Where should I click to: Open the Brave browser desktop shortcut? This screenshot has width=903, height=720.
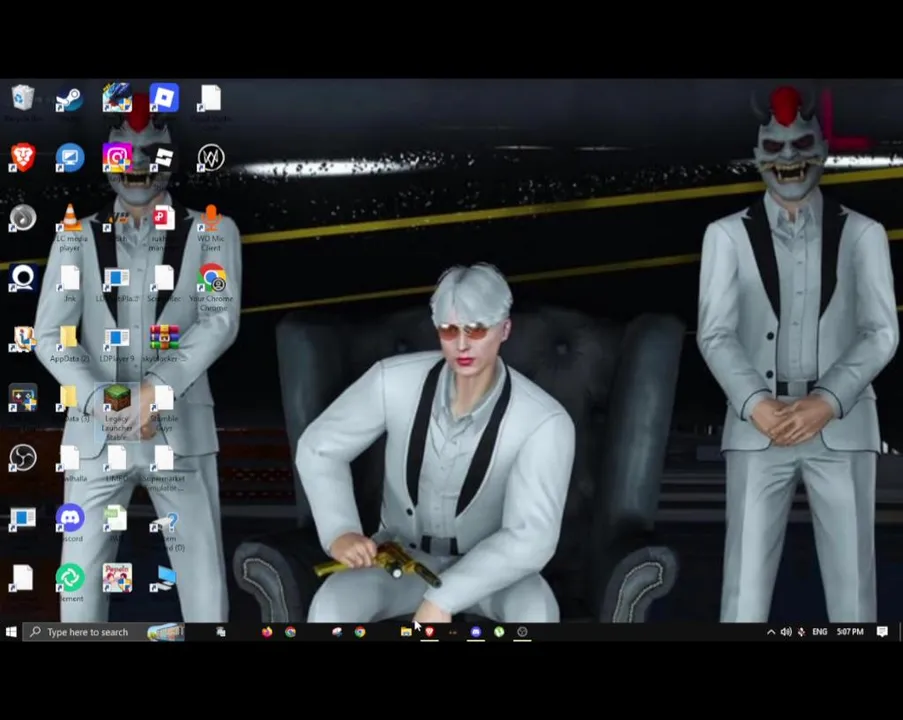click(23, 158)
